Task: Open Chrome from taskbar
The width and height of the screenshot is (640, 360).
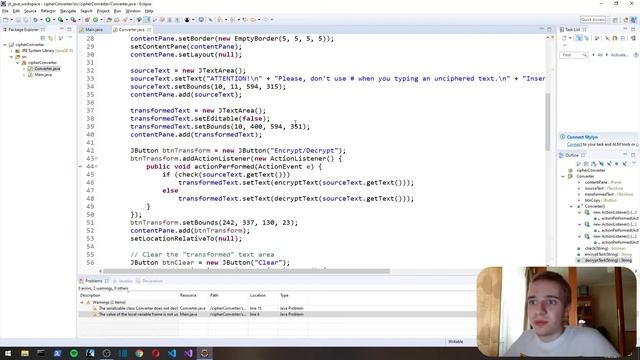Action: coord(139,353)
